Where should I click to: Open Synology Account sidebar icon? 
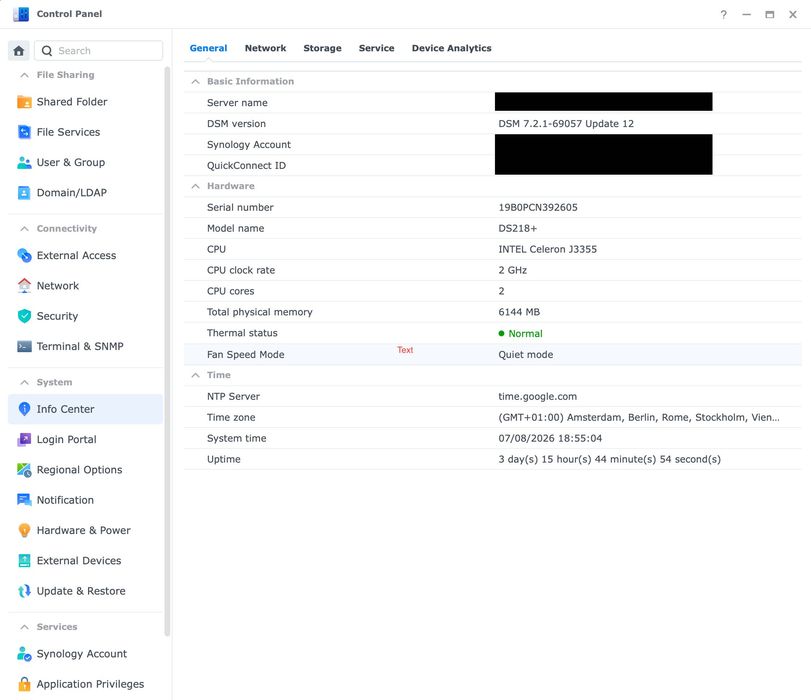24,654
